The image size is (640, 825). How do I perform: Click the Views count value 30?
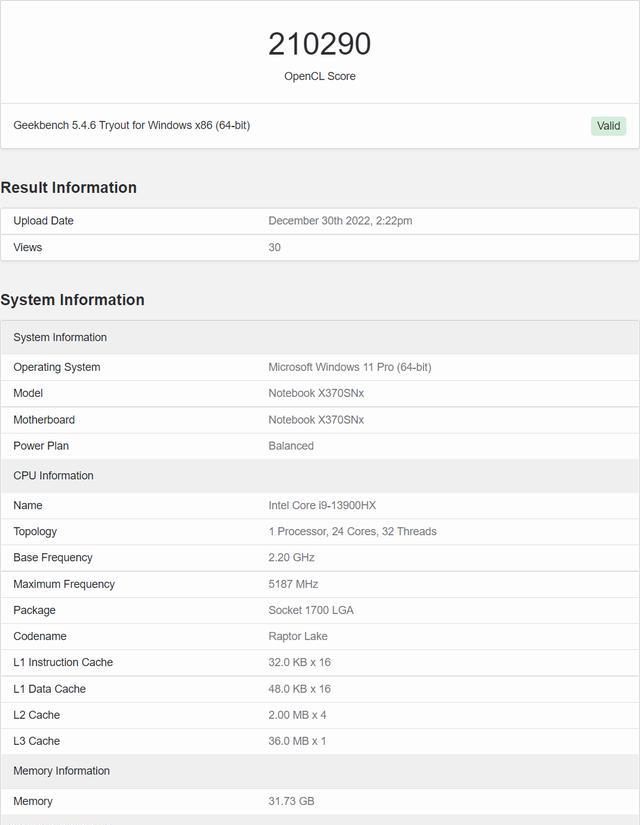(x=274, y=247)
